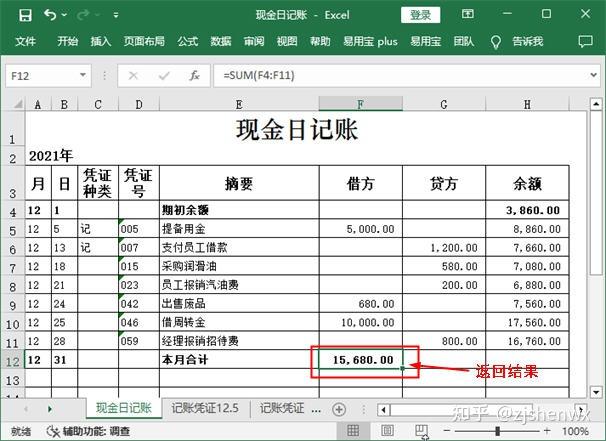The width and height of the screenshot is (606, 441).
Task: Click the Insert Function fx icon
Action: coord(195,75)
